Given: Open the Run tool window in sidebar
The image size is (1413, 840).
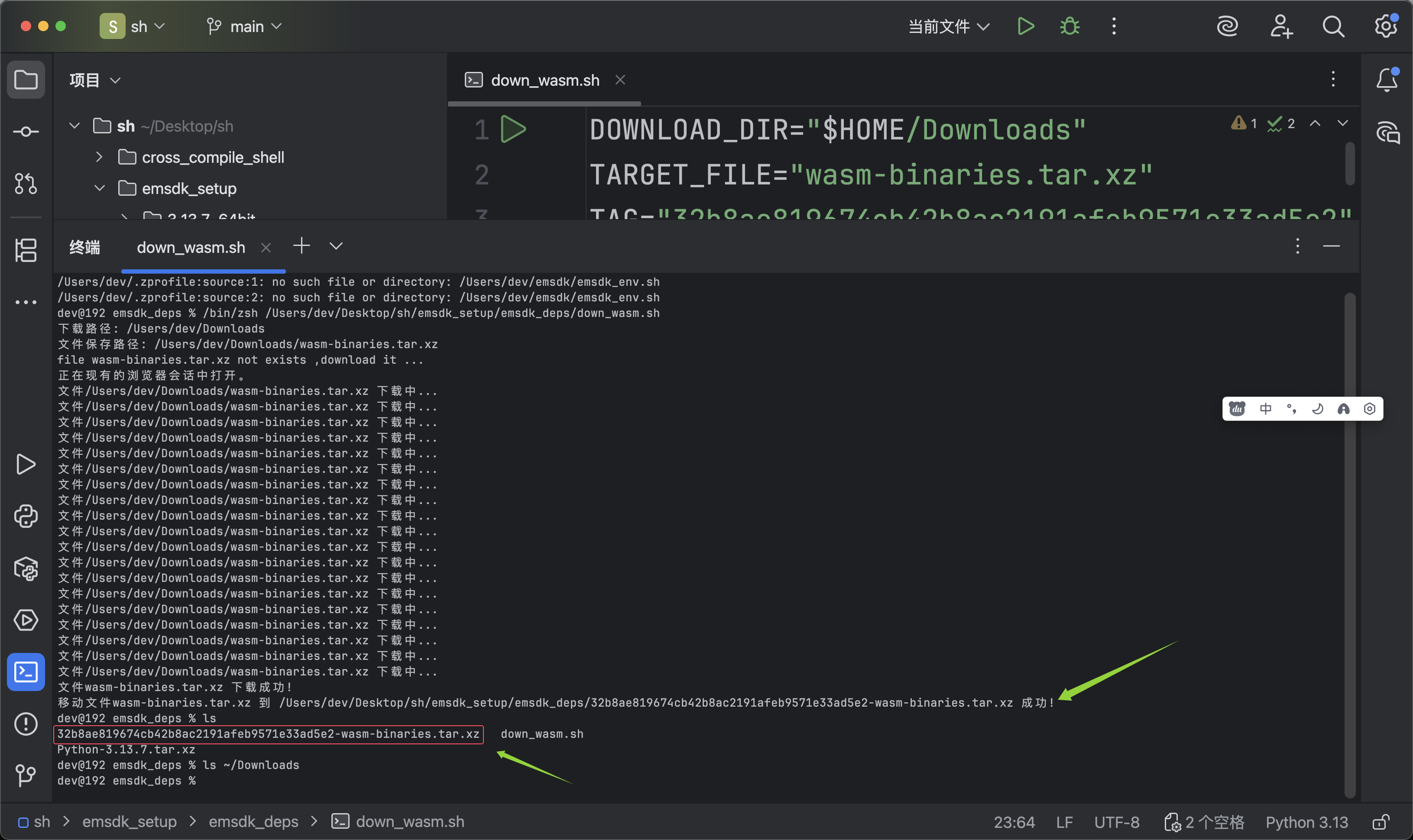Looking at the screenshot, I should (26, 464).
